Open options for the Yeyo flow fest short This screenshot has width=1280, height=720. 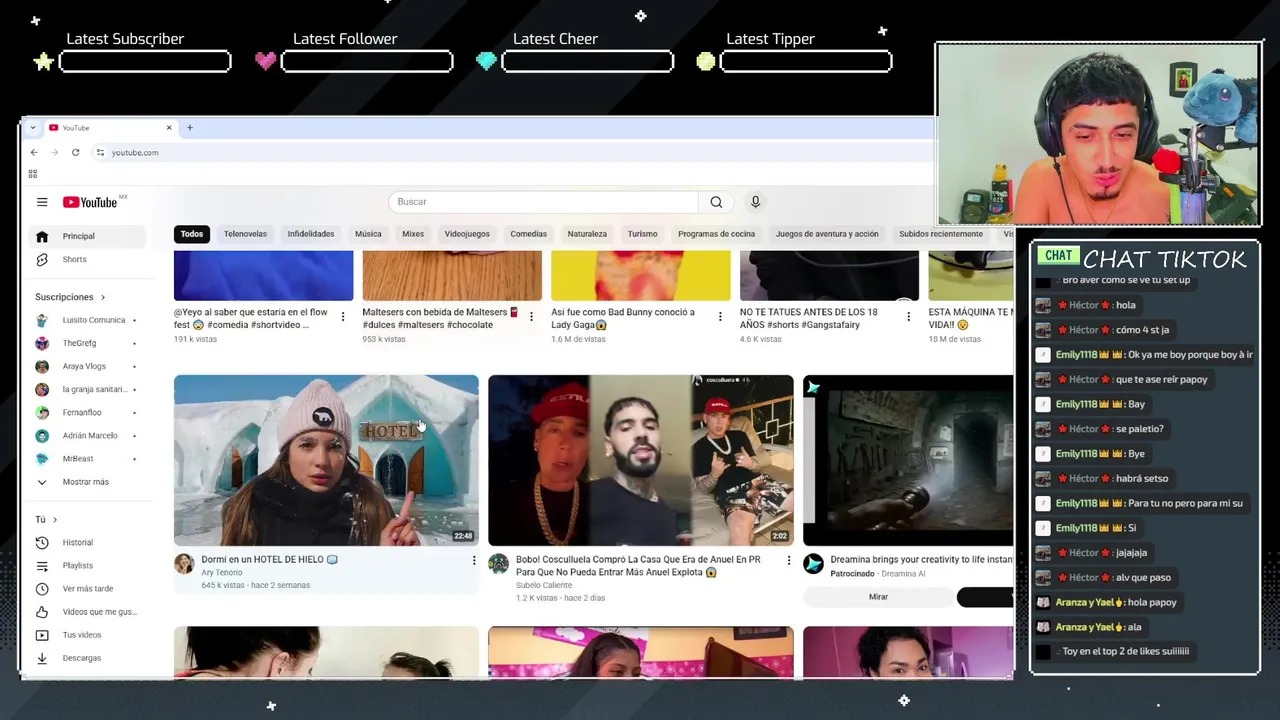343,317
